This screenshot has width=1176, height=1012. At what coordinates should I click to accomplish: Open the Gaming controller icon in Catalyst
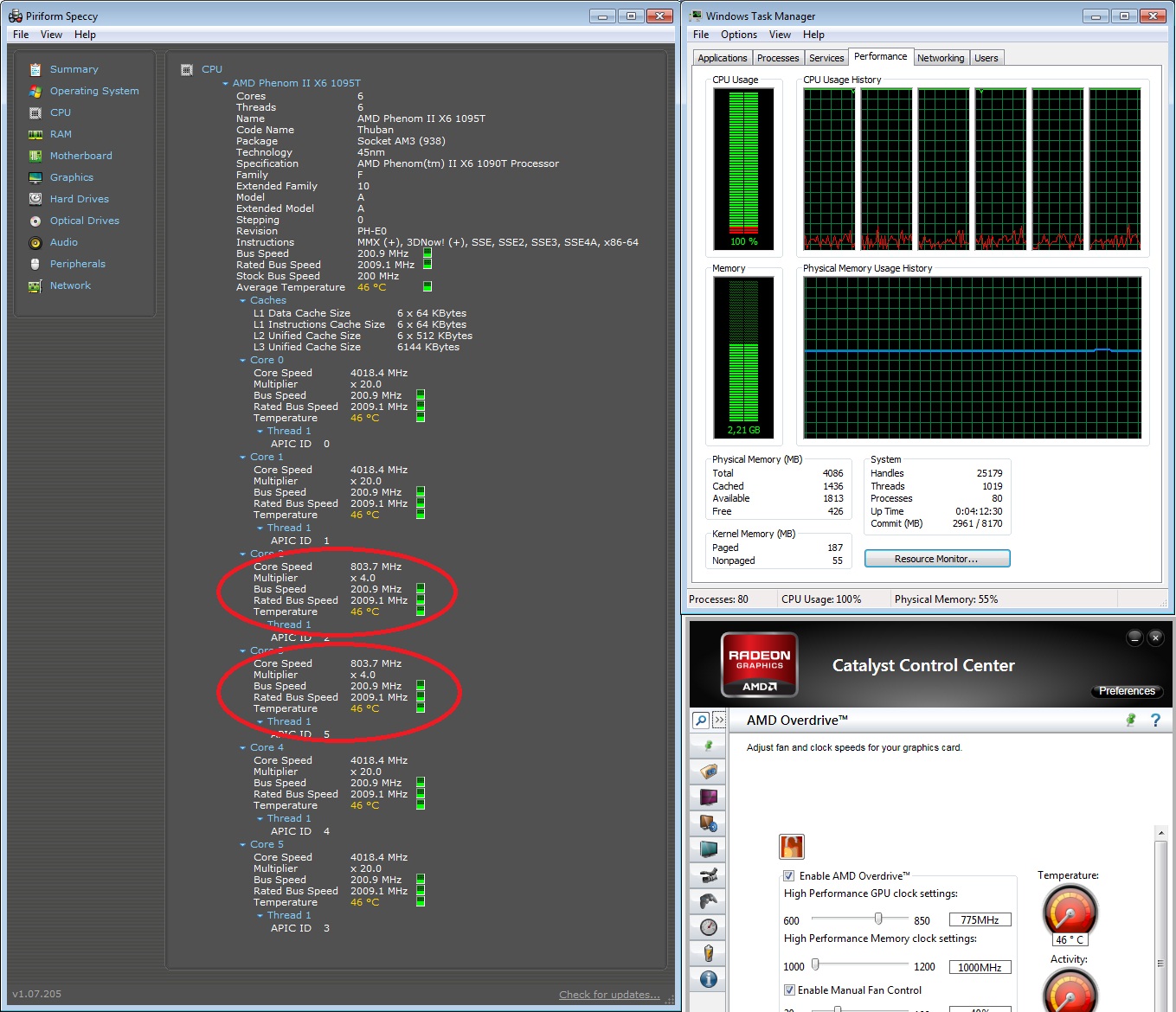709,901
